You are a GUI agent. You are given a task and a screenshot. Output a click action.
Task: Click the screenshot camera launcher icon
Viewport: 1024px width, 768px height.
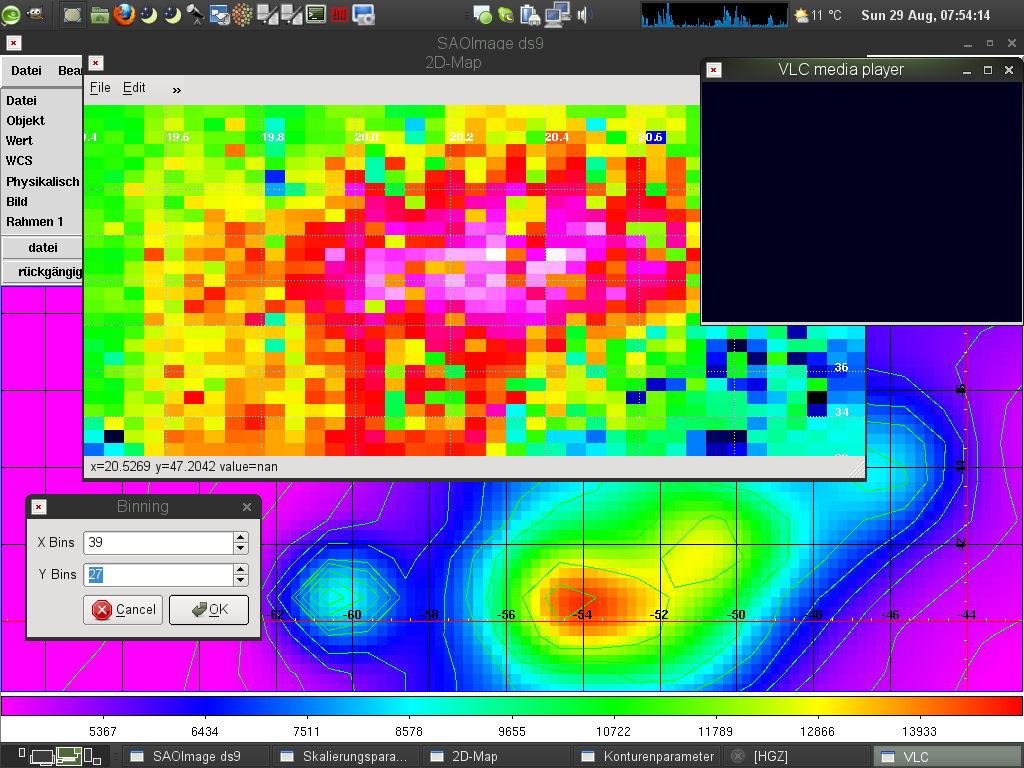(x=363, y=14)
